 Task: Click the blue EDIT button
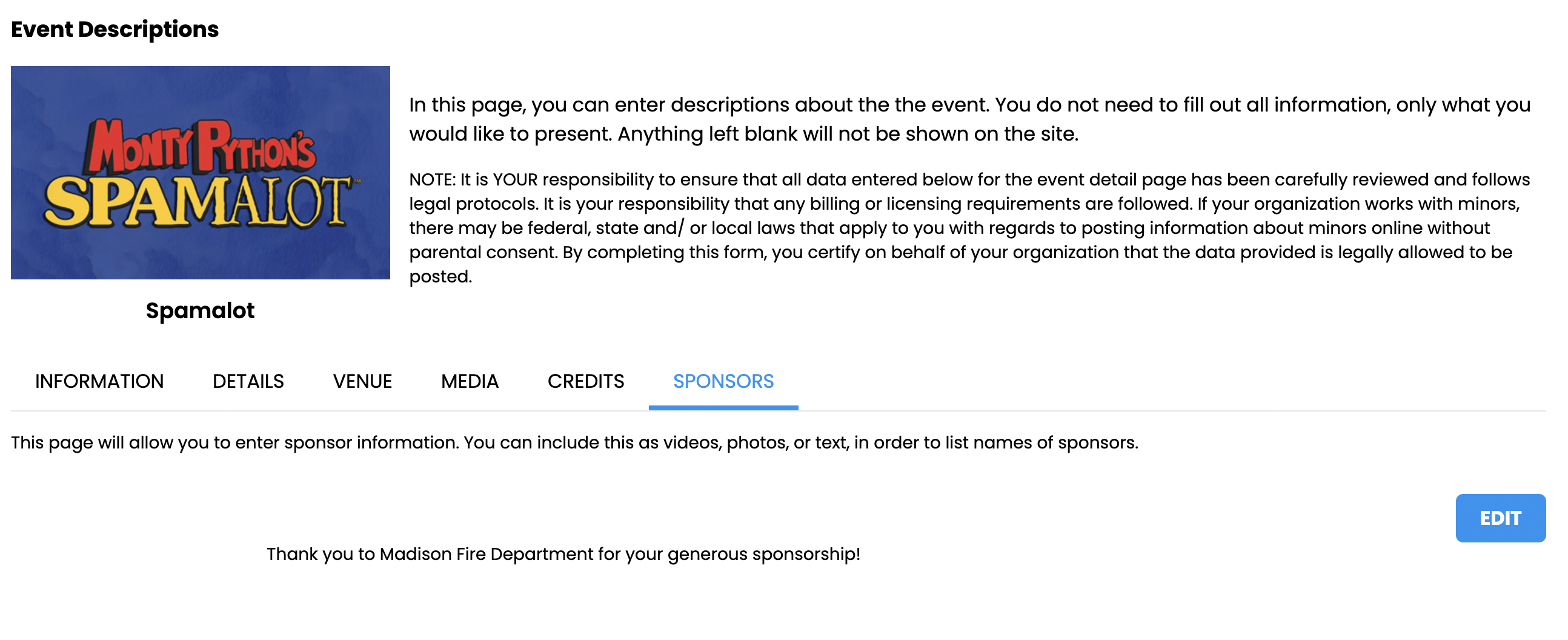[x=1500, y=518]
